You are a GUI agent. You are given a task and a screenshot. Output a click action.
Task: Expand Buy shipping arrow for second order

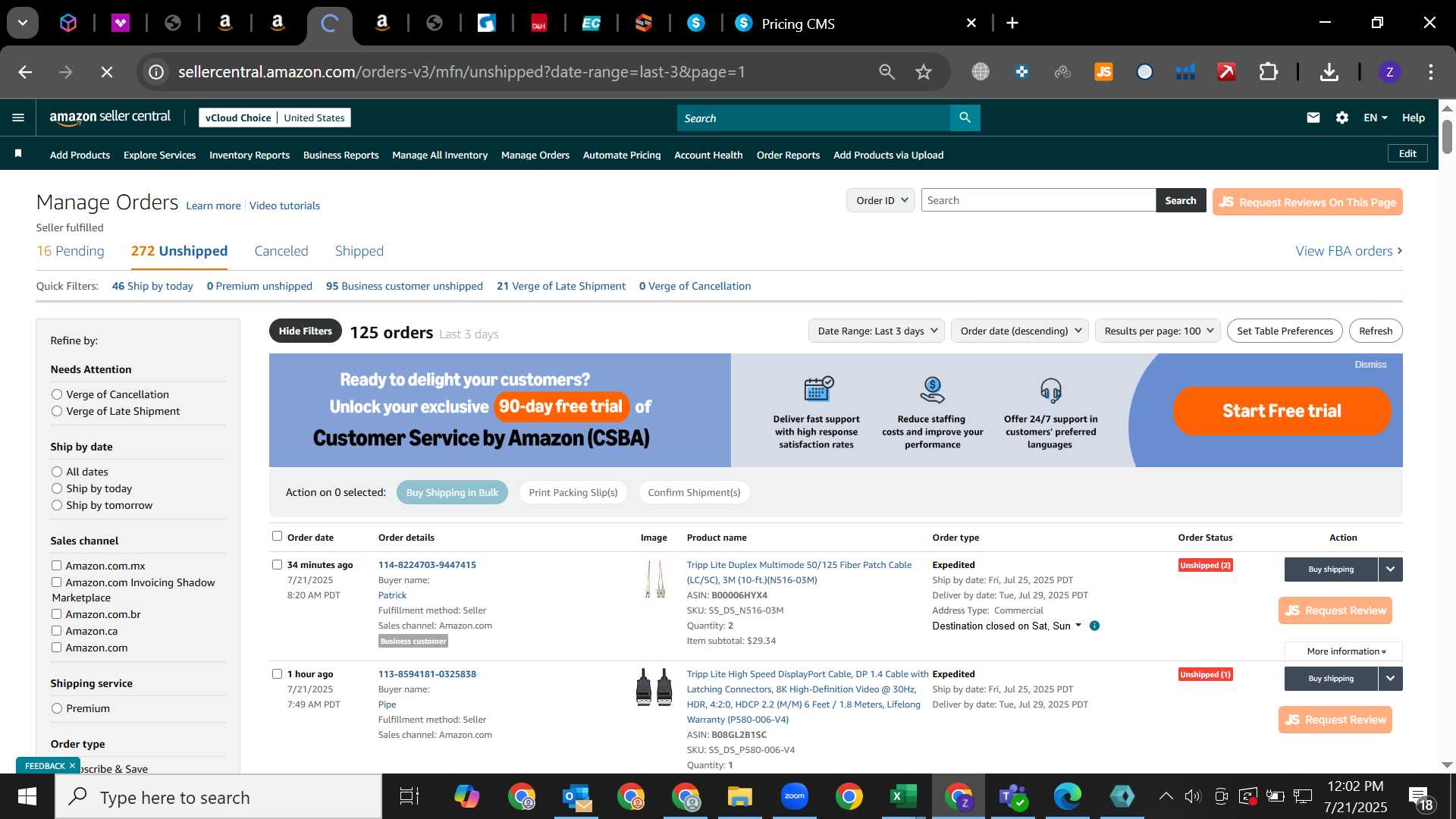1390,678
